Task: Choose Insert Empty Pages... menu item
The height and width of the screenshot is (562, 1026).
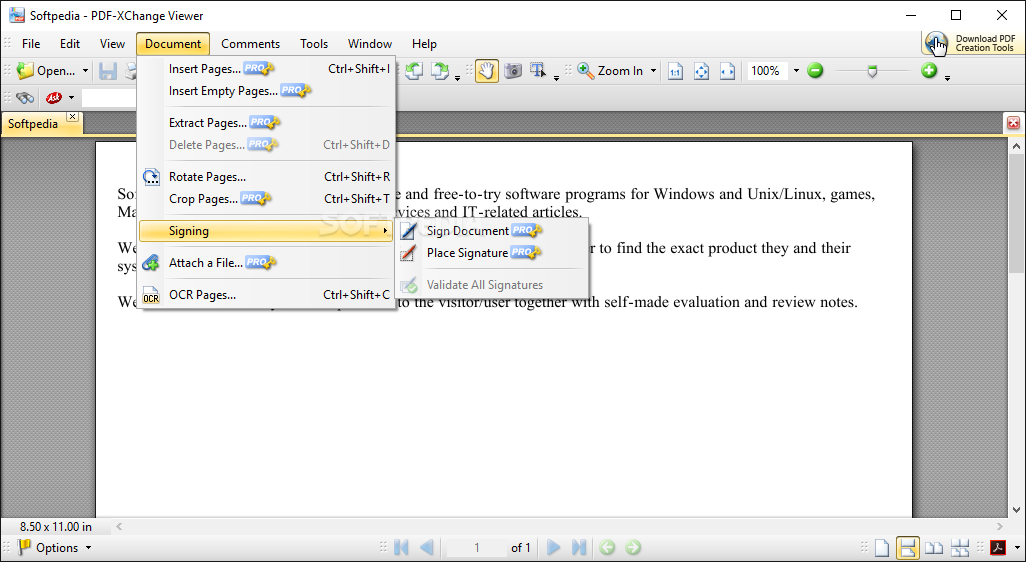Action: coord(266,91)
